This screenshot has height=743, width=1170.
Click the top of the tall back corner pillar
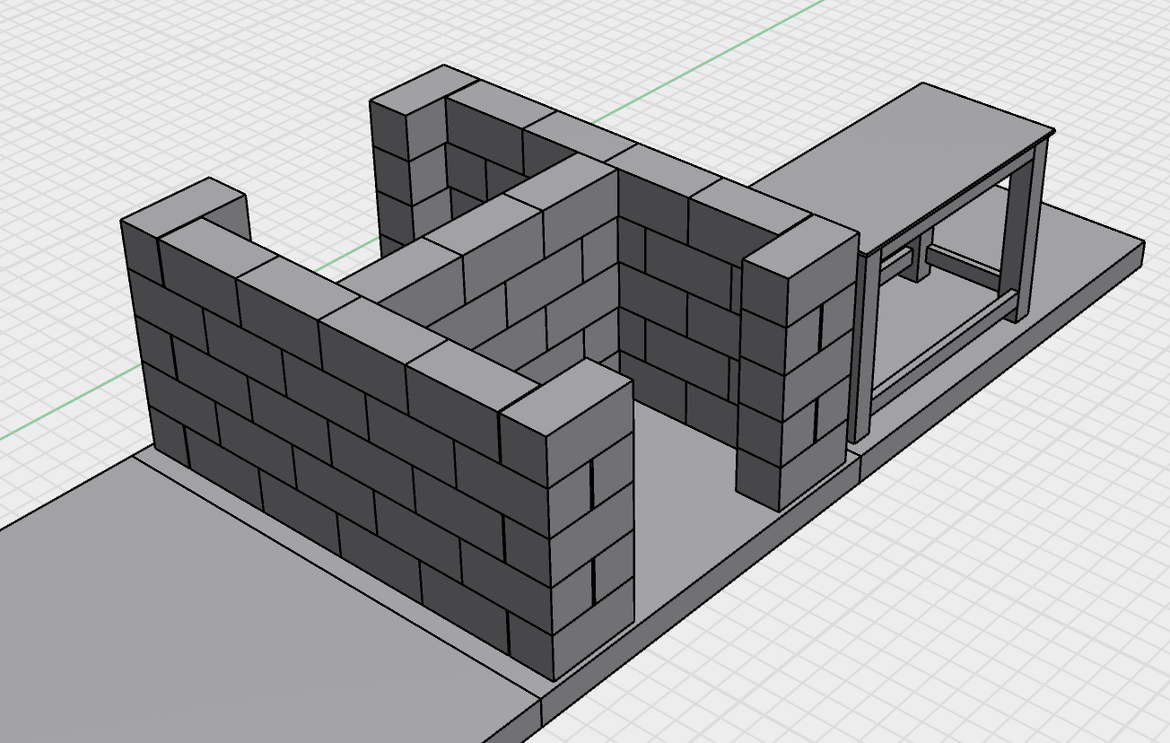[x=412, y=88]
